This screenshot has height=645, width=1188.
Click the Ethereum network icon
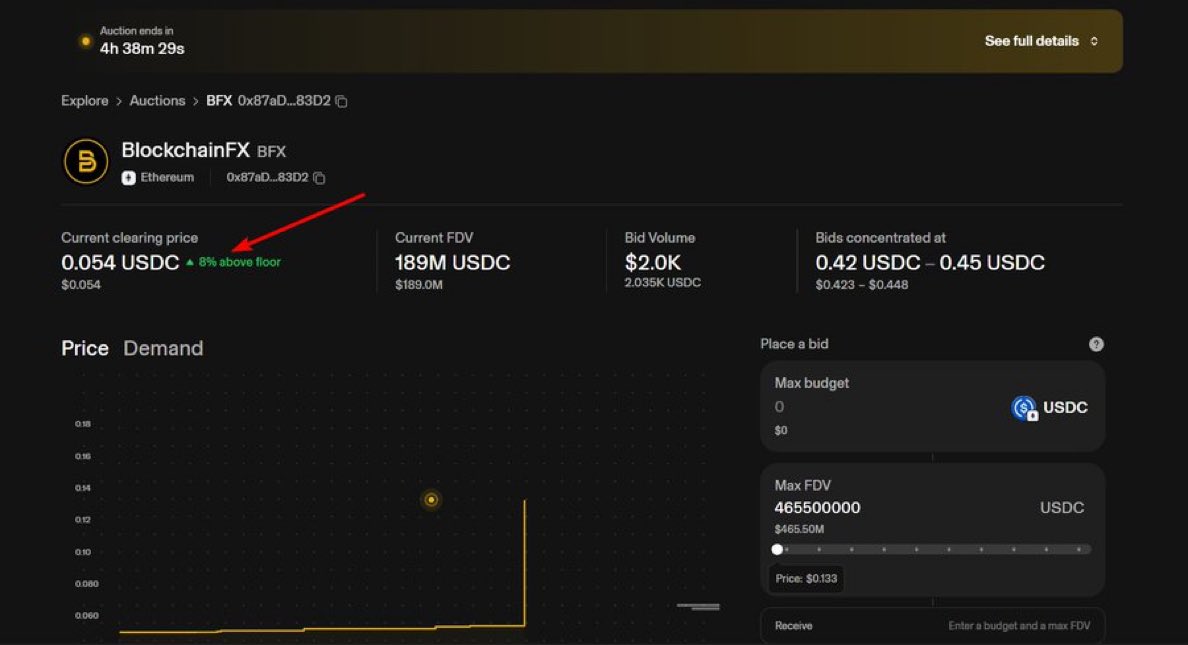pos(129,177)
